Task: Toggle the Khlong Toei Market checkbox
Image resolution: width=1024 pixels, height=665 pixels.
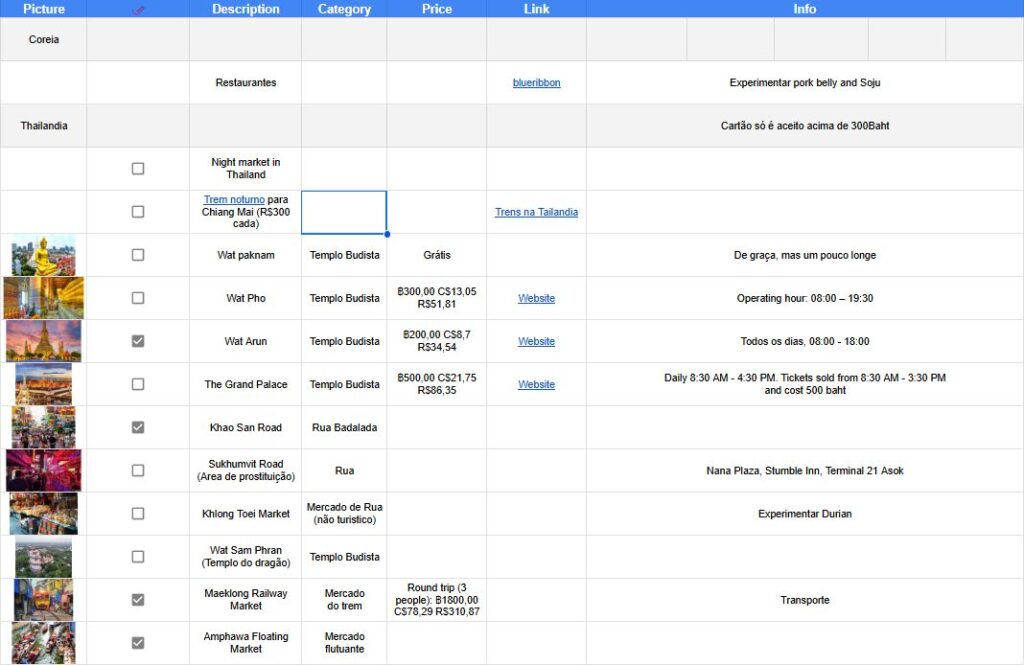Action: [x=138, y=513]
